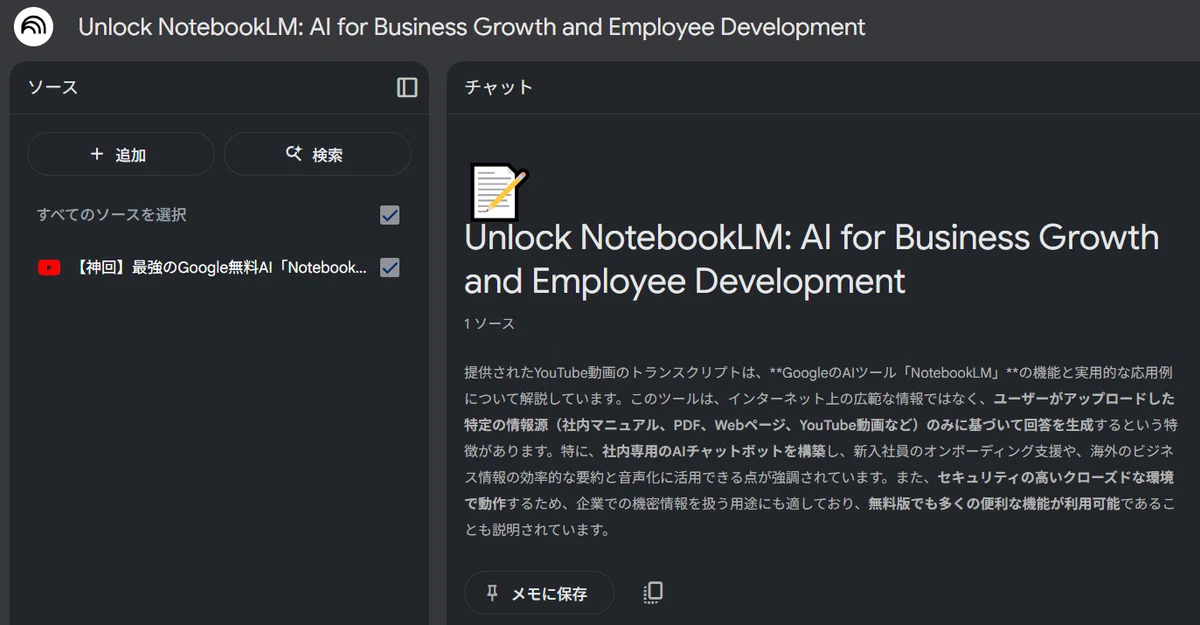
Task: Select the large chat notebook title heading
Action: pyautogui.click(x=811, y=259)
